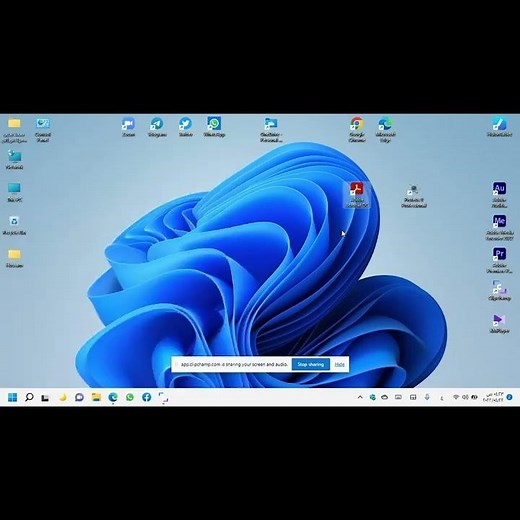Screen dimensions: 520x520
Task: Open the Wi-Fi network tray icon
Action: [456, 397]
